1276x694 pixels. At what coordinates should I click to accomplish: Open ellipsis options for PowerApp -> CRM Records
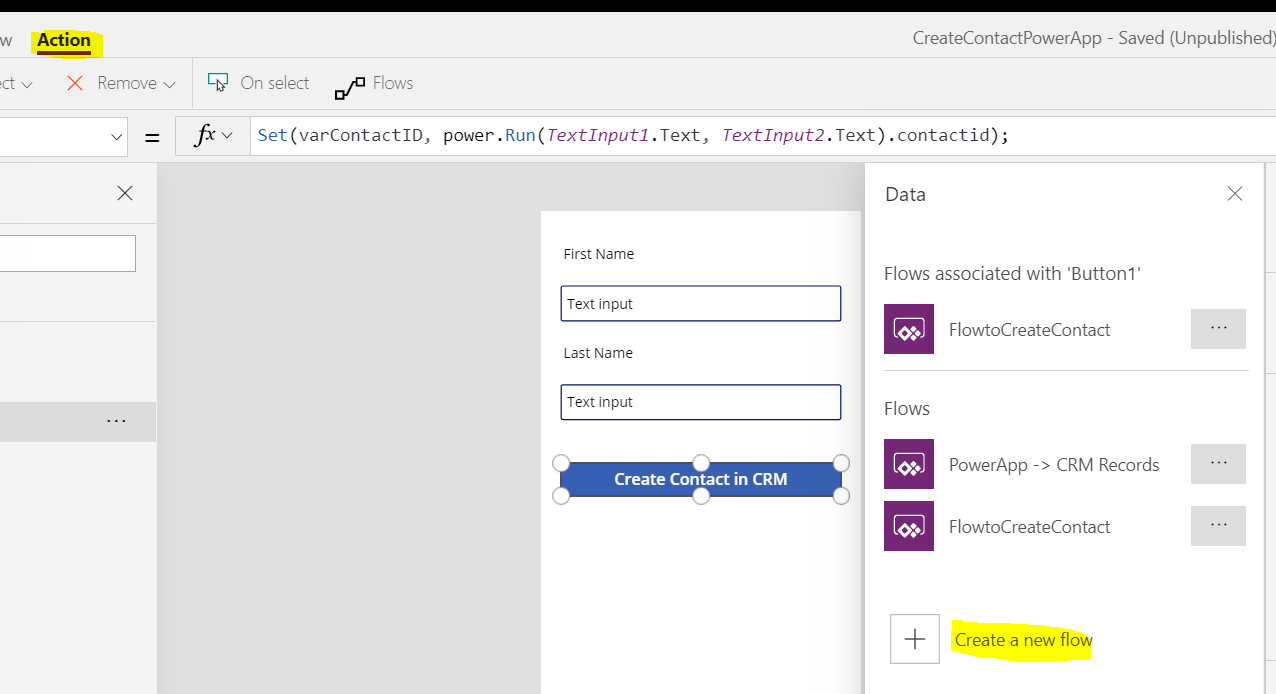(x=1218, y=463)
